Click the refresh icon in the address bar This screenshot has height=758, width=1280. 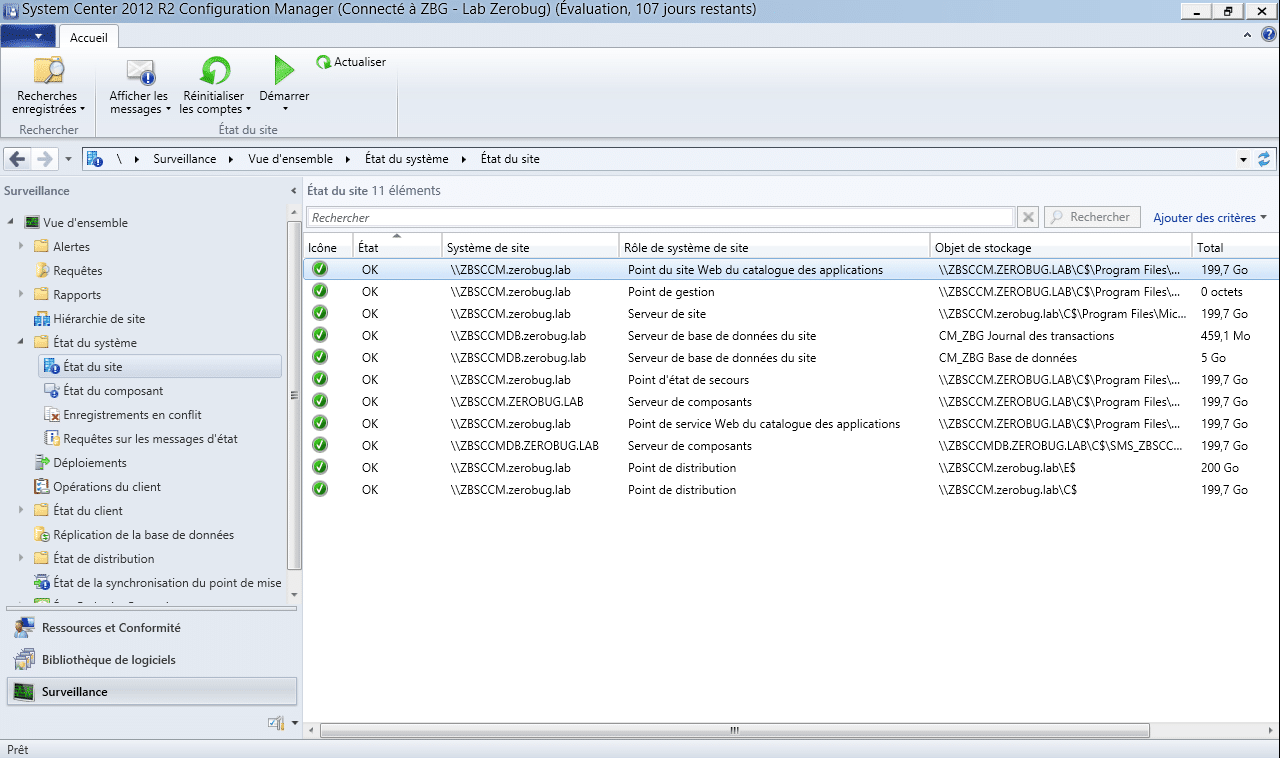tap(1265, 159)
